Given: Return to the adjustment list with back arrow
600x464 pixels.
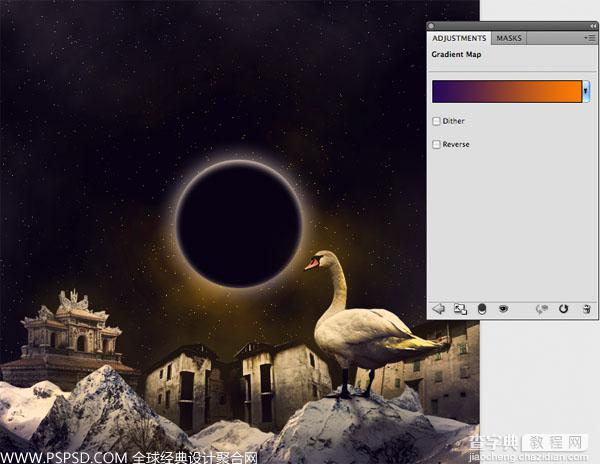Looking at the screenshot, I should [x=438, y=309].
